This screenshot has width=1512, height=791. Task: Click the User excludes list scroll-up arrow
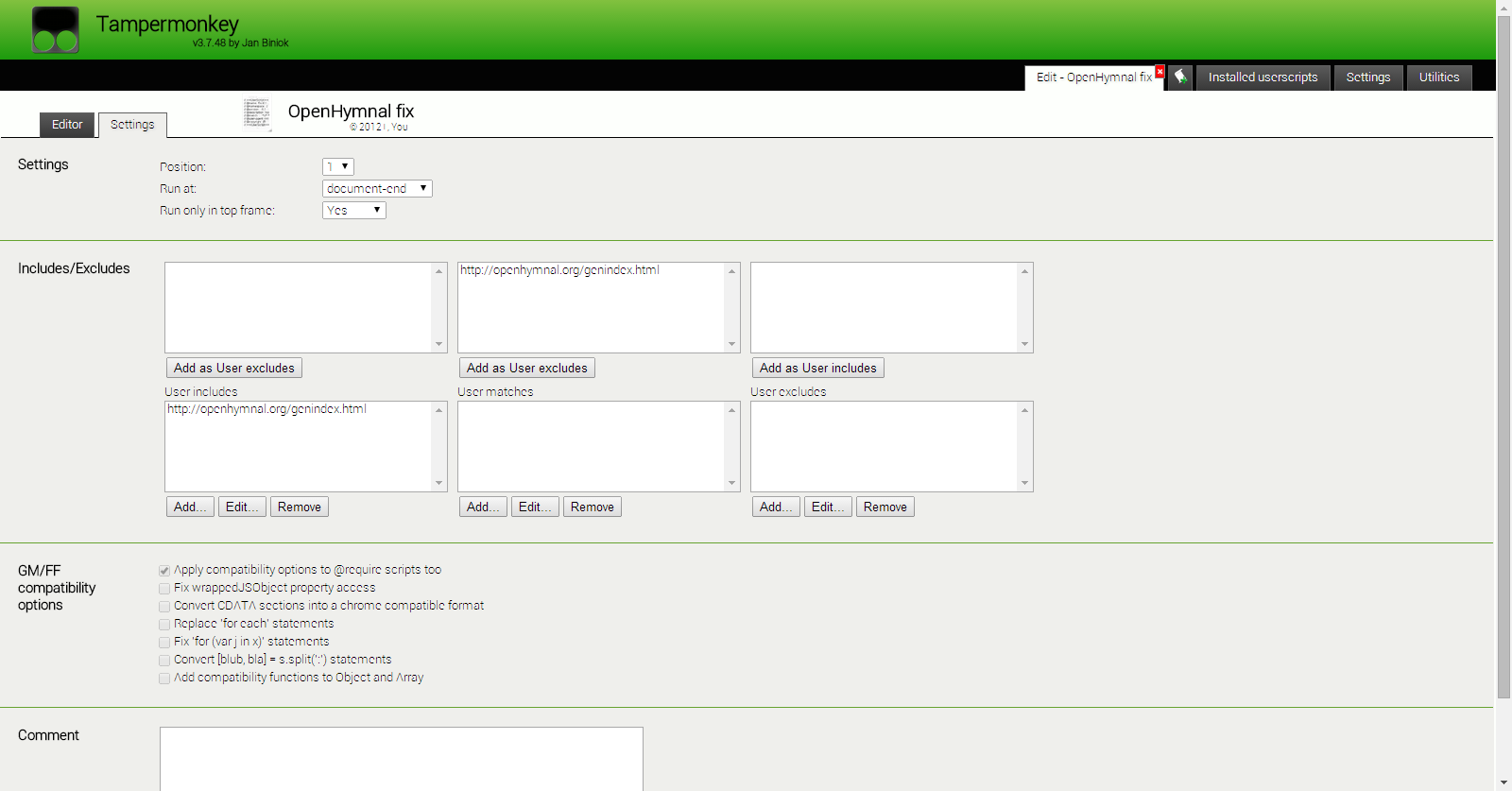pyautogui.click(x=1024, y=410)
